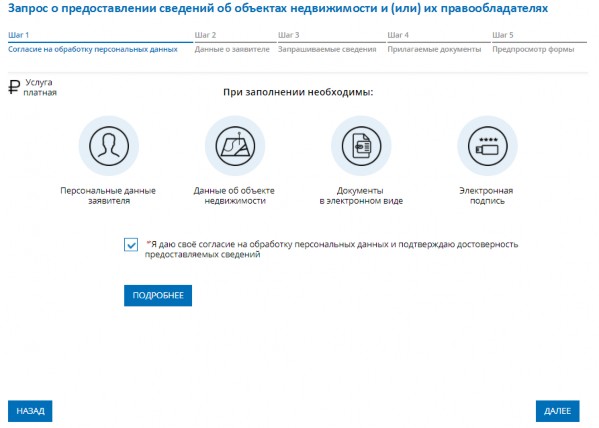Proceed with the ДАЛЕЕ button
The width and height of the screenshot is (599, 428).
click(557, 411)
